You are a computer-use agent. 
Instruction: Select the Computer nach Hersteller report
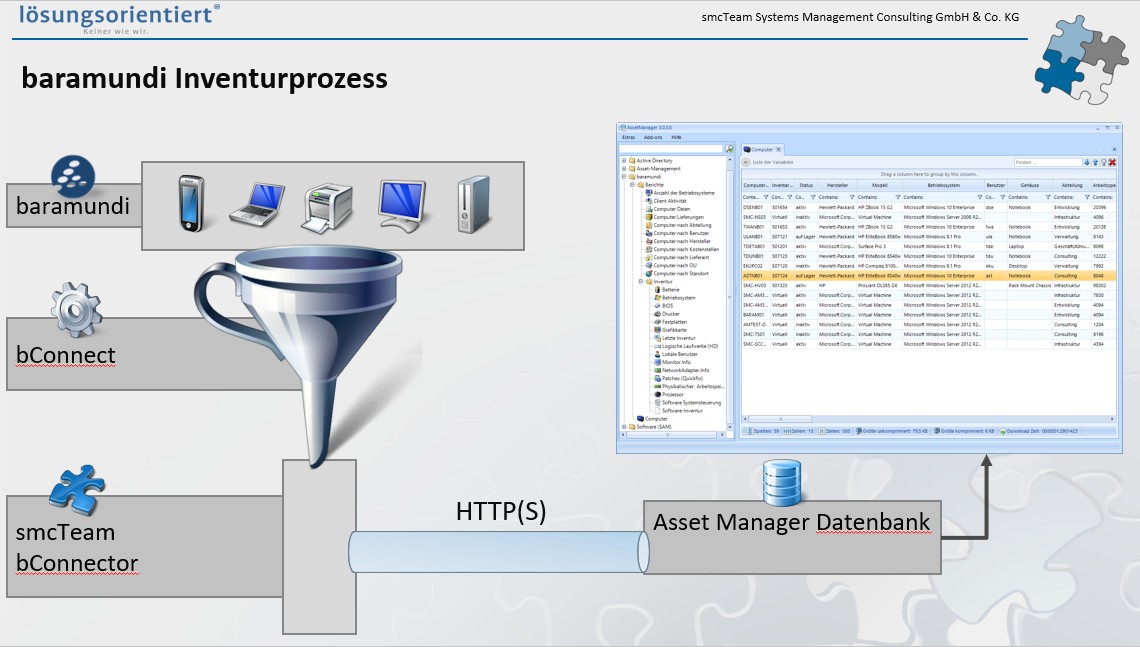[x=681, y=241]
